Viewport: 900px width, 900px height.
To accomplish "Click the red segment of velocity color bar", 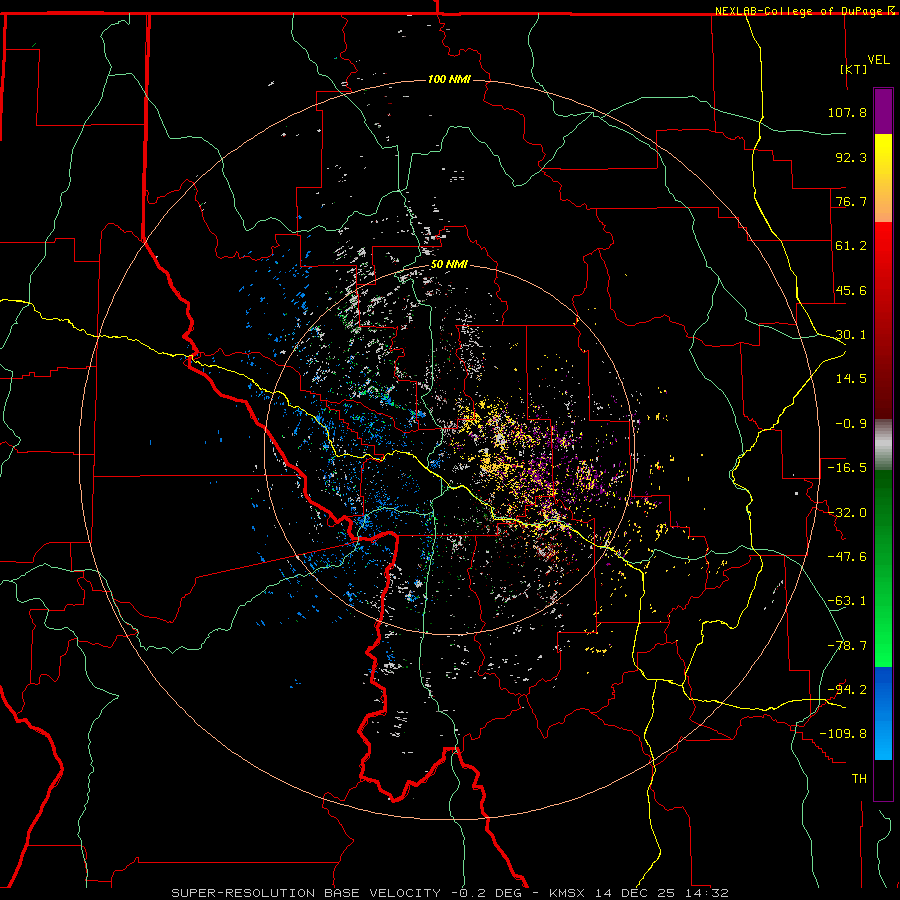I will (x=883, y=320).
